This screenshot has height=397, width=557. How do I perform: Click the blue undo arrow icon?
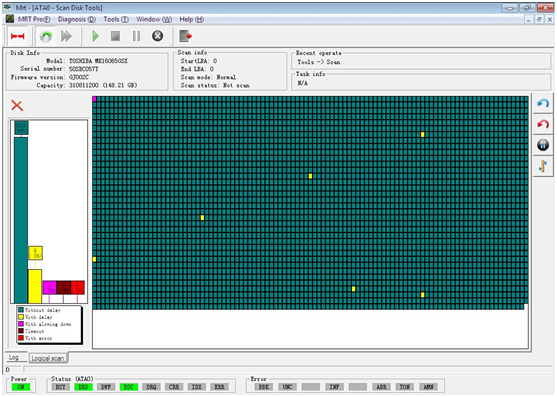(543, 104)
